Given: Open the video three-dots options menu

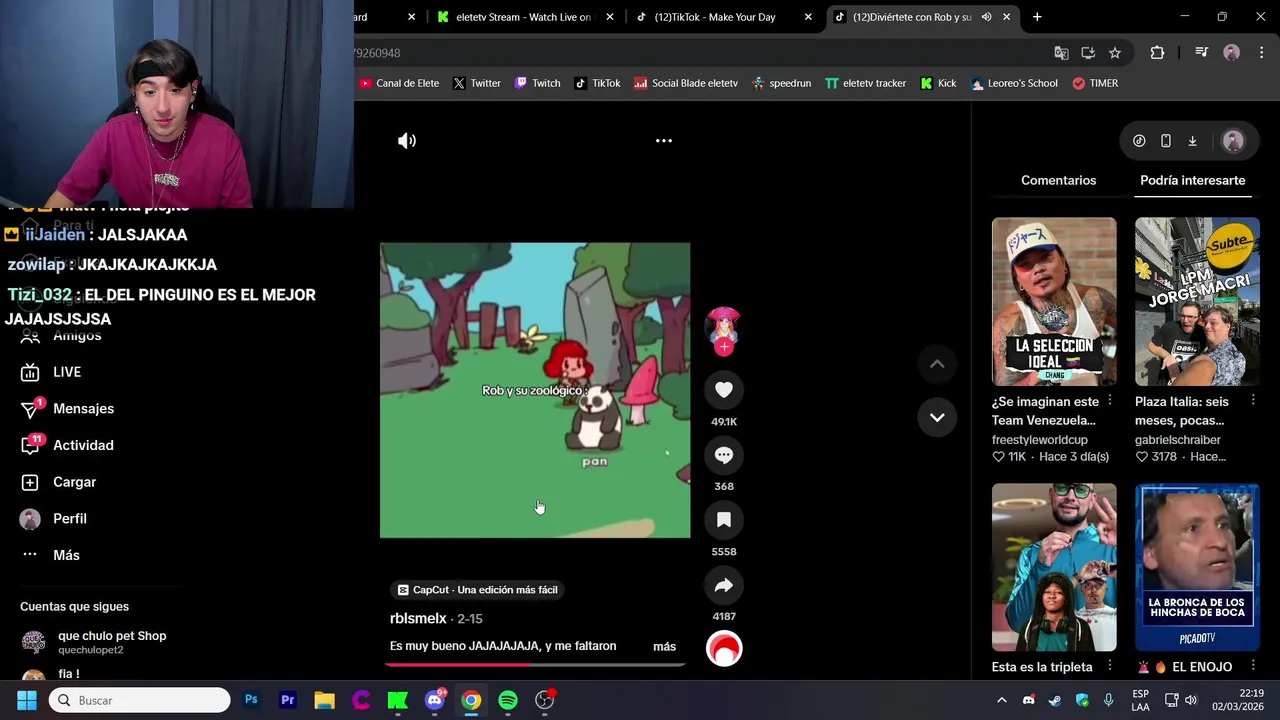Looking at the screenshot, I should (x=664, y=141).
